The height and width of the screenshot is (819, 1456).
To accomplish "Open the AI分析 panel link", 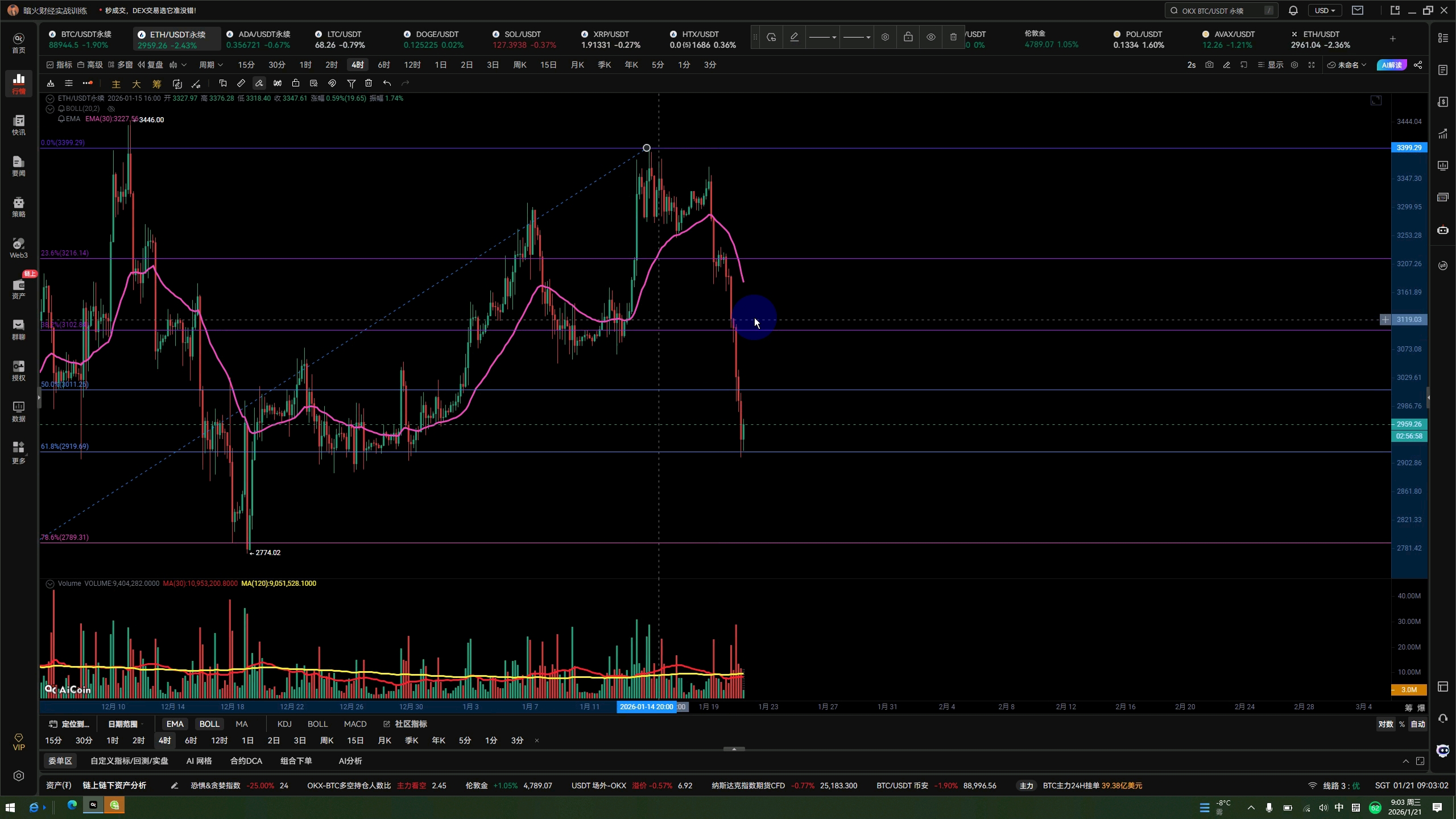I will (350, 761).
